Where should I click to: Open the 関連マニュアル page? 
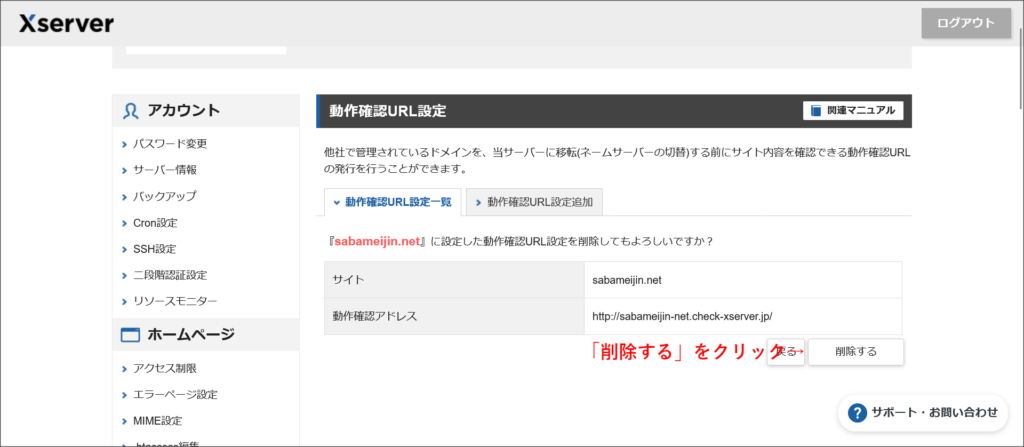[x=853, y=111]
